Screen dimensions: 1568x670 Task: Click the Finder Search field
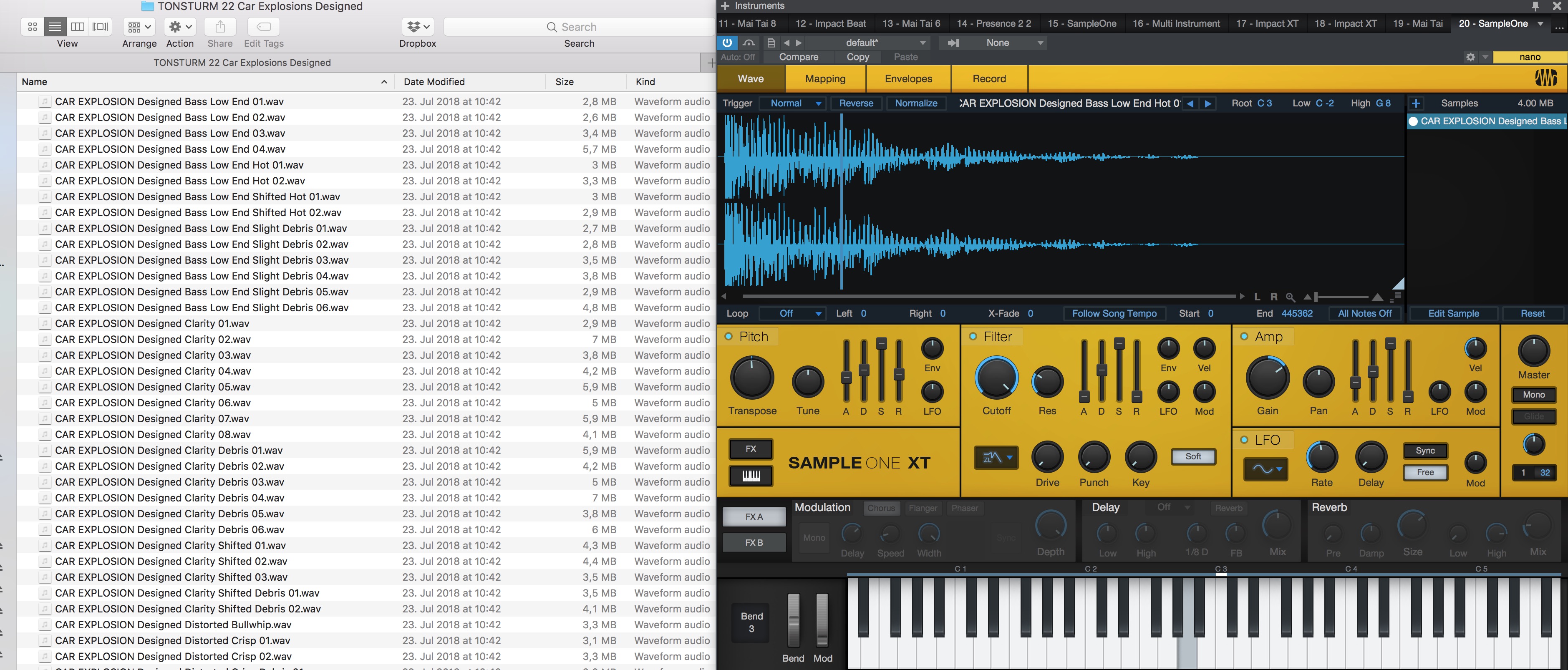579,27
